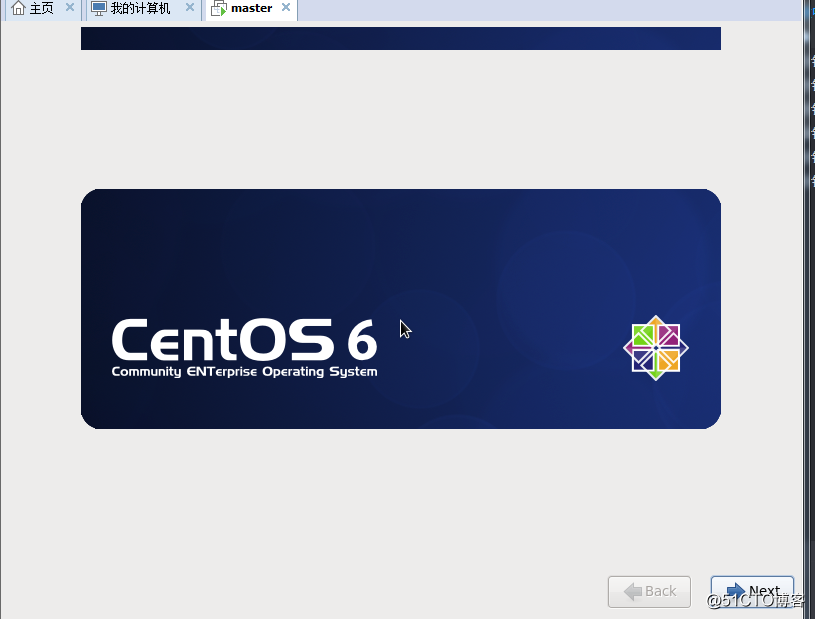Click the running VM icon on master tab
Viewport: 815px width, 619px height.
pos(219,9)
